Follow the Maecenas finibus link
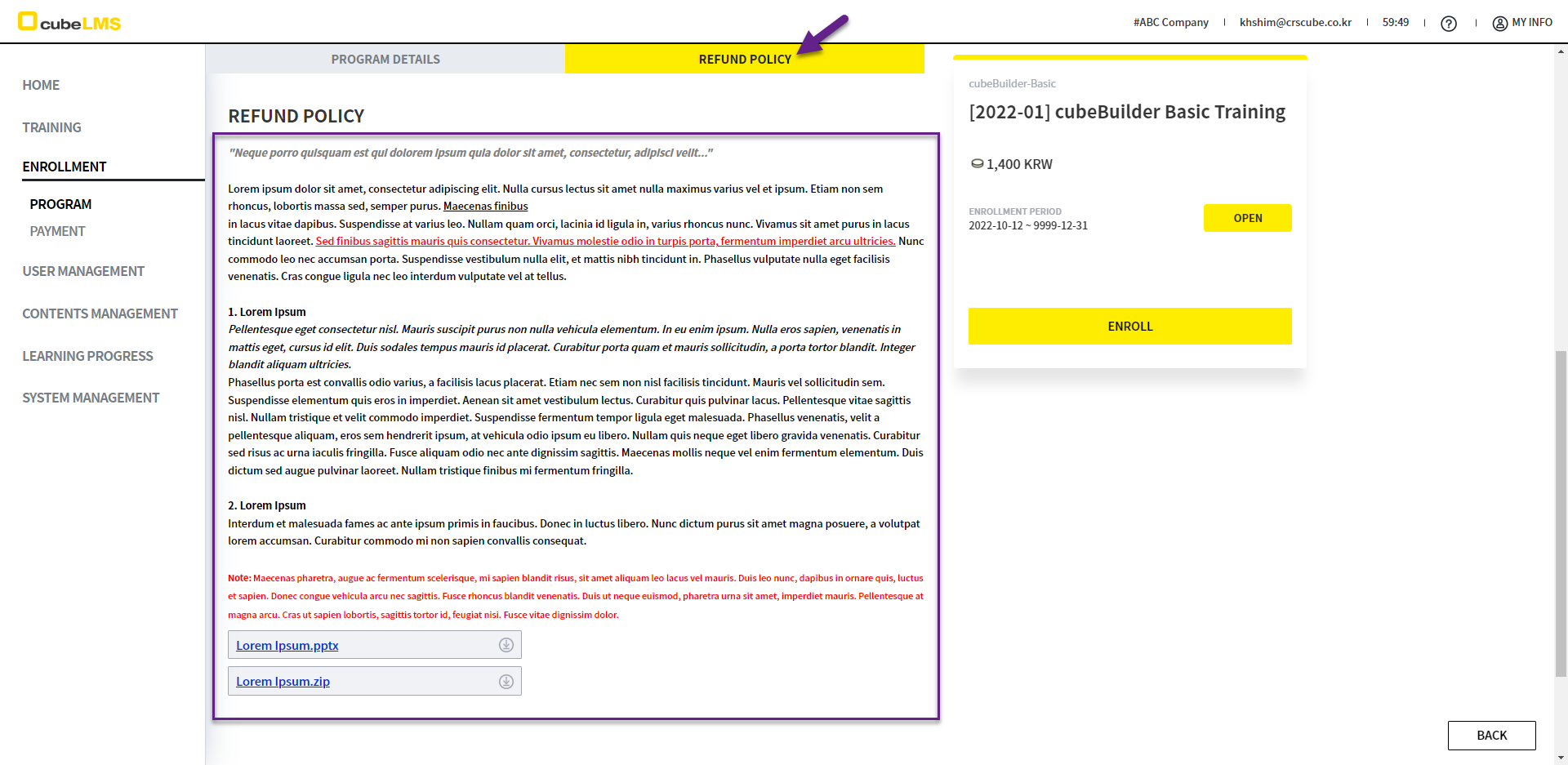 coord(485,207)
